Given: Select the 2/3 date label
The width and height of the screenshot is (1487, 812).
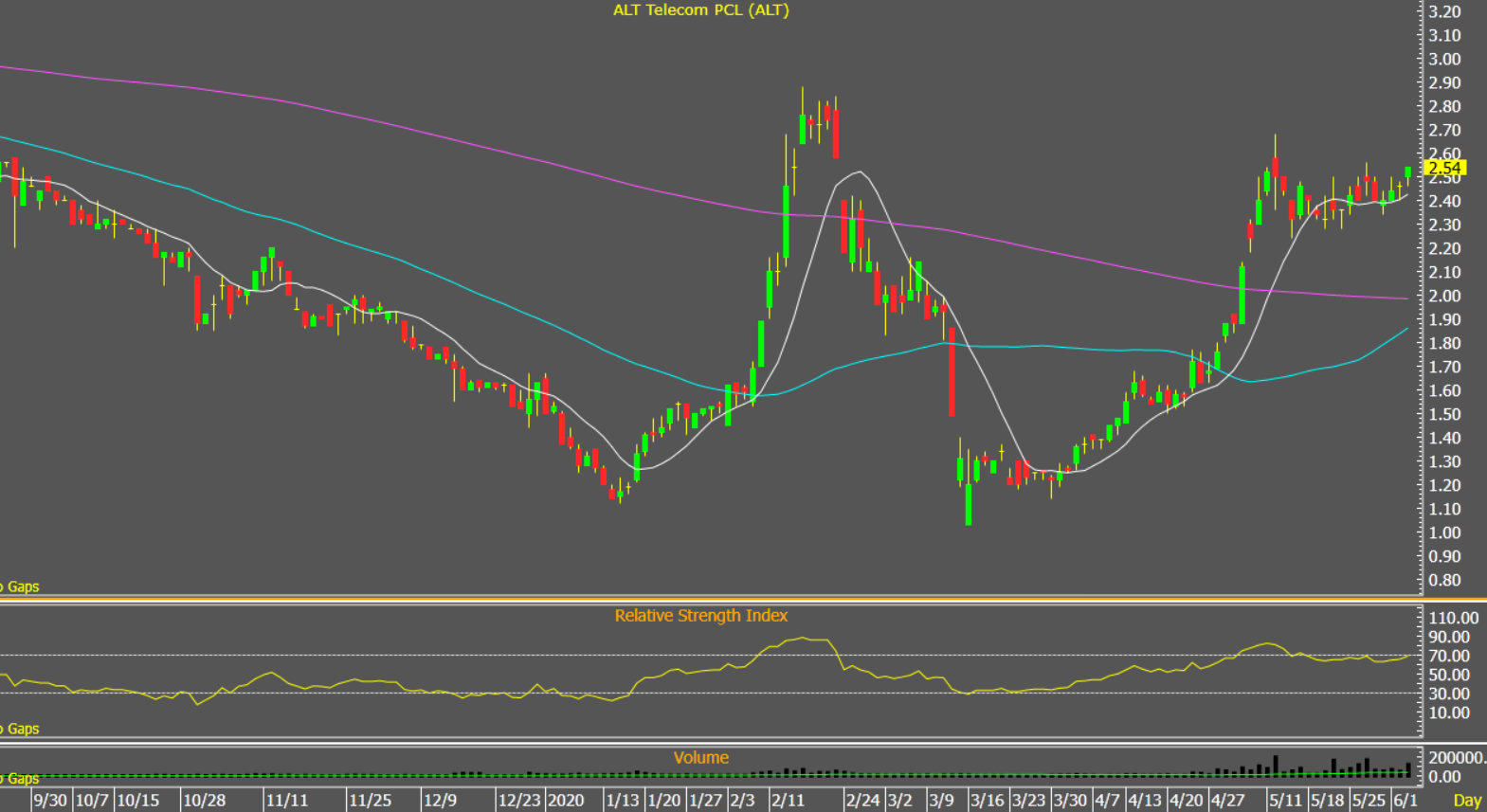Looking at the screenshot, I should pyautogui.click(x=743, y=801).
